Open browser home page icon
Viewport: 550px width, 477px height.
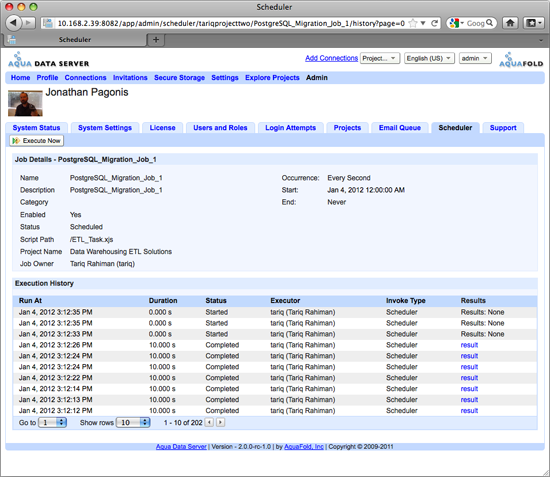(x=510, y=23)
